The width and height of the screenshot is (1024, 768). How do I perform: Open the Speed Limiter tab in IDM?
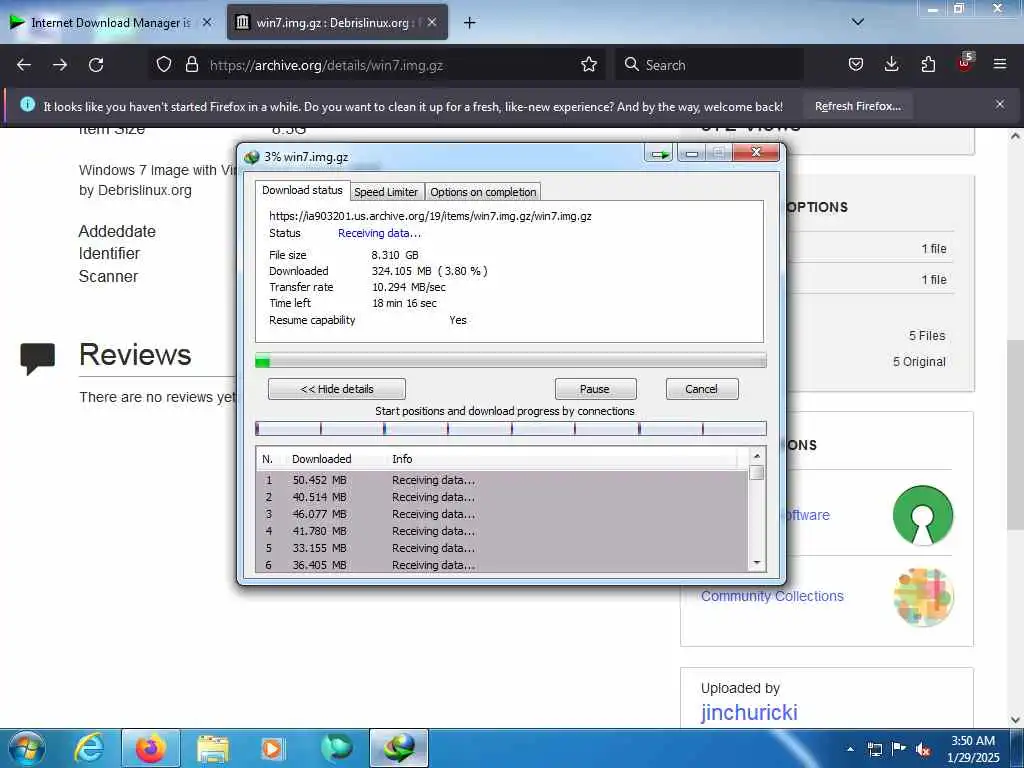386,192
